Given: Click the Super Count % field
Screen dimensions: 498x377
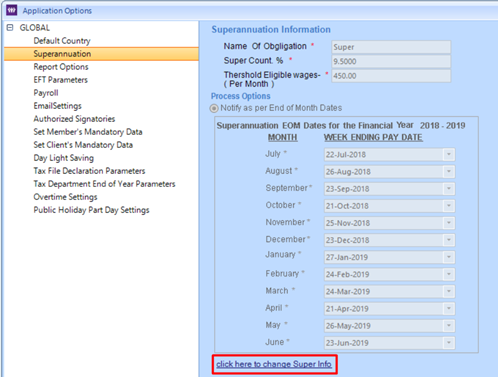Looking at the screenshot, I should tap(391, 61).
